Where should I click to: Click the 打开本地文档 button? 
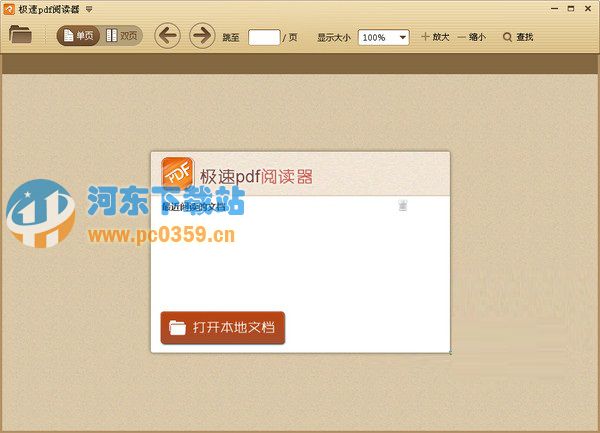click(223, 328)
